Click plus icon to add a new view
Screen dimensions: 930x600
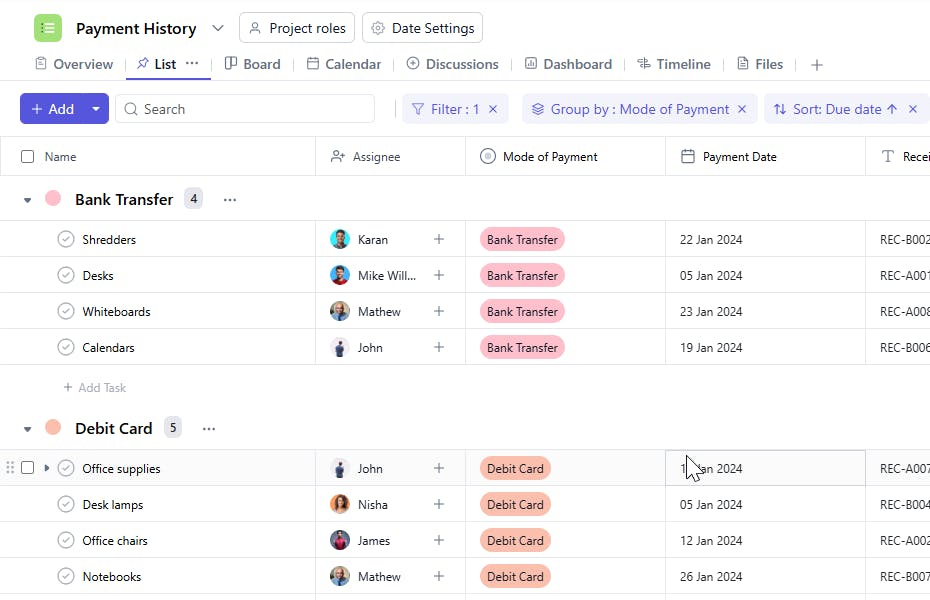click(817, 65)
